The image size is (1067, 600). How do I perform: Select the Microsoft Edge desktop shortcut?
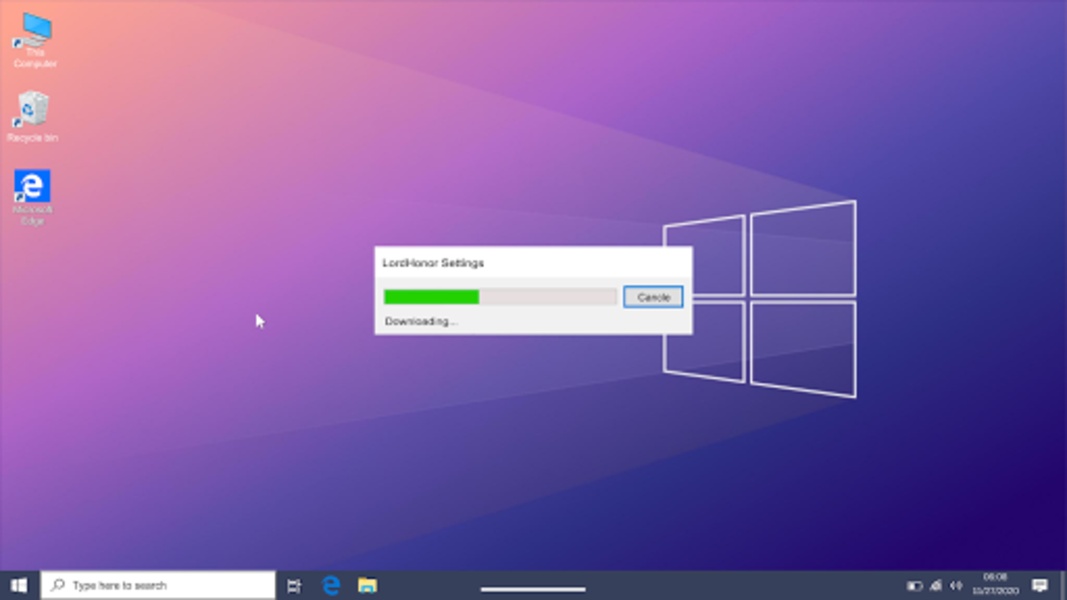(32, 196)
